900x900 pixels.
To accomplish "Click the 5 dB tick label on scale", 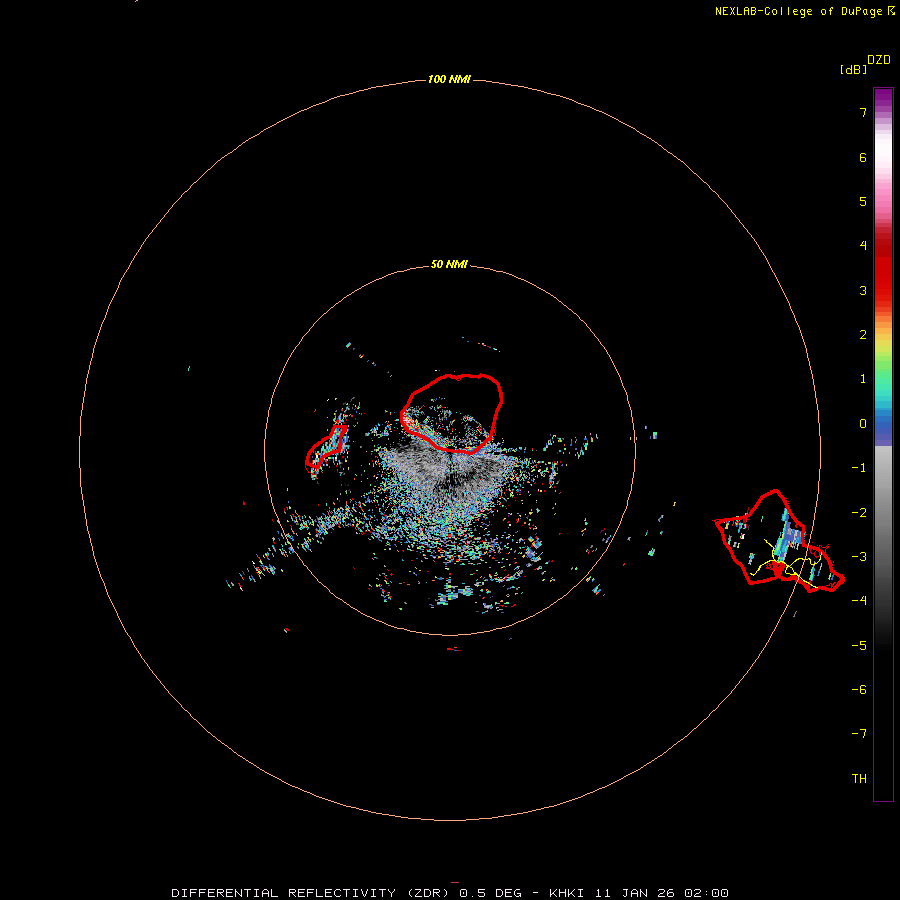I will [x=863, y=201].
